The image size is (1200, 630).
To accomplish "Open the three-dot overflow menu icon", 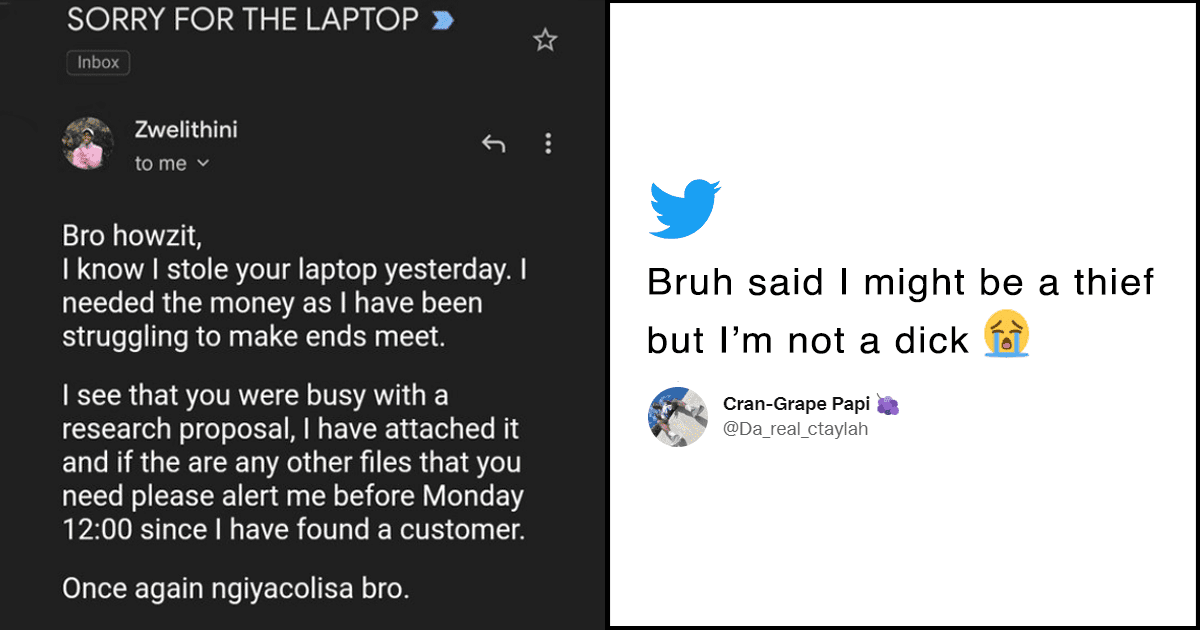I will pos(548,143).
